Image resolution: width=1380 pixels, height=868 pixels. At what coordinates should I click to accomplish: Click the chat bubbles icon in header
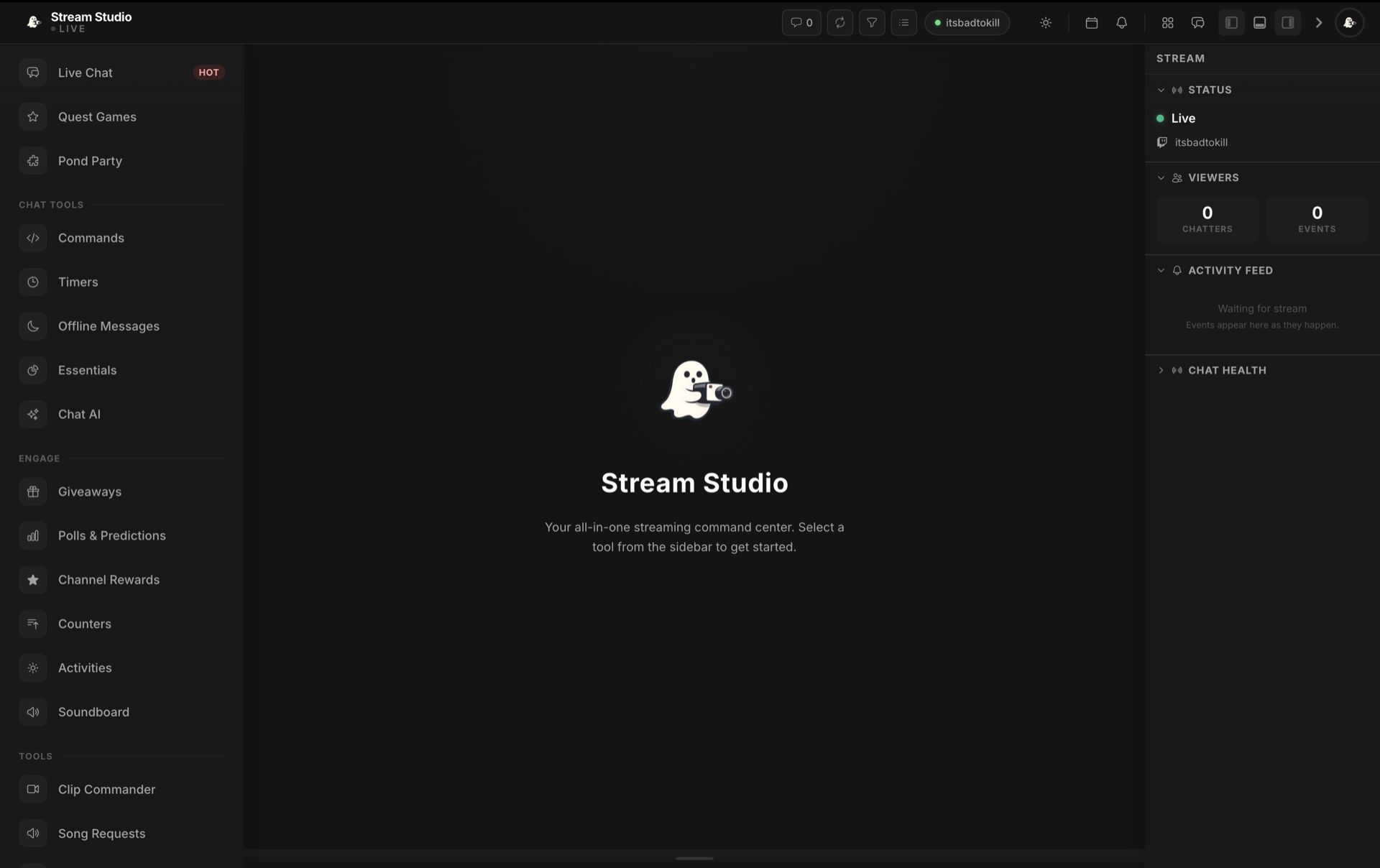tap(1198, 23)
